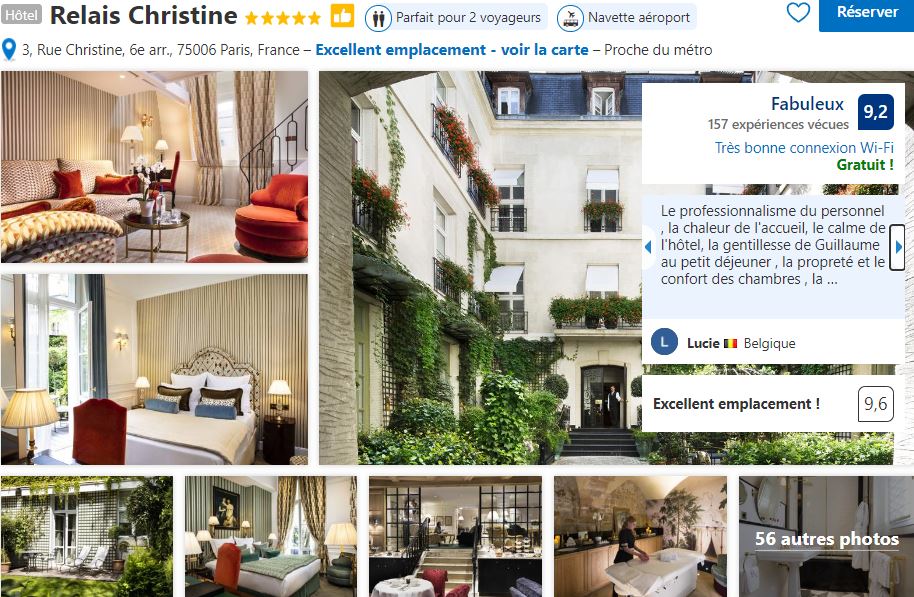Click the five-star rating

(x=283, y=17)
